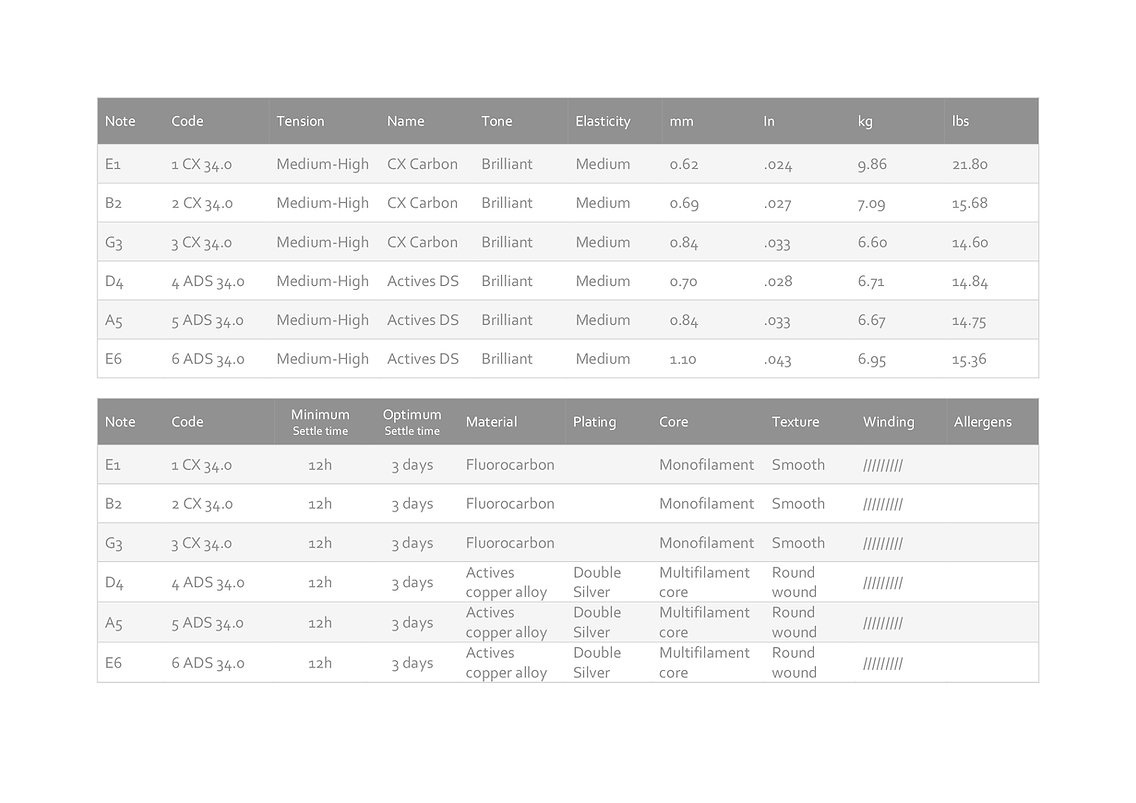Select Actives DS name in E6 row
1136x803 pixels.
(422, 359)
